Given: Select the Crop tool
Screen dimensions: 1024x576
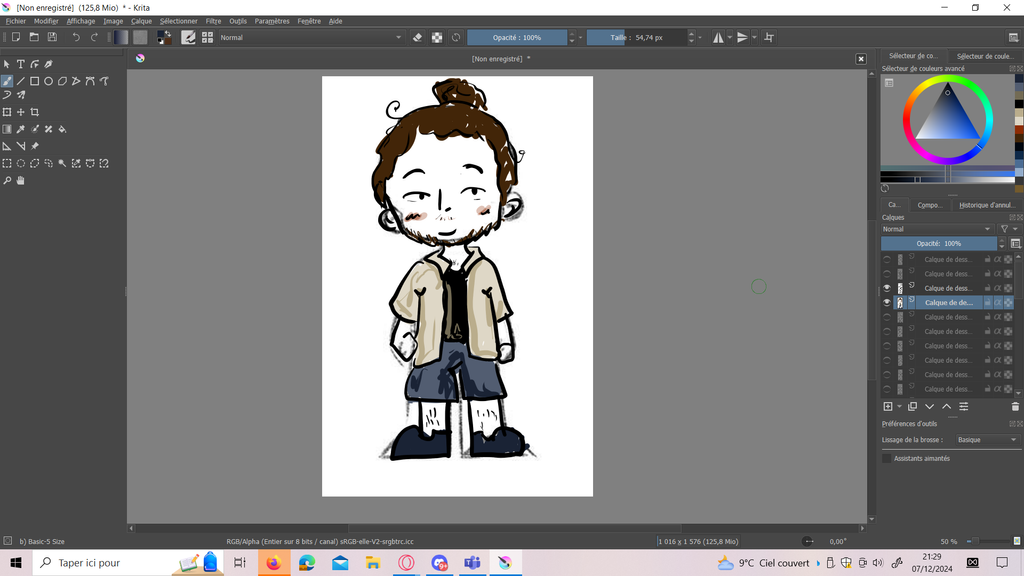Looking at the screenshot, I should pyautogui.click(x=35, y=112).
